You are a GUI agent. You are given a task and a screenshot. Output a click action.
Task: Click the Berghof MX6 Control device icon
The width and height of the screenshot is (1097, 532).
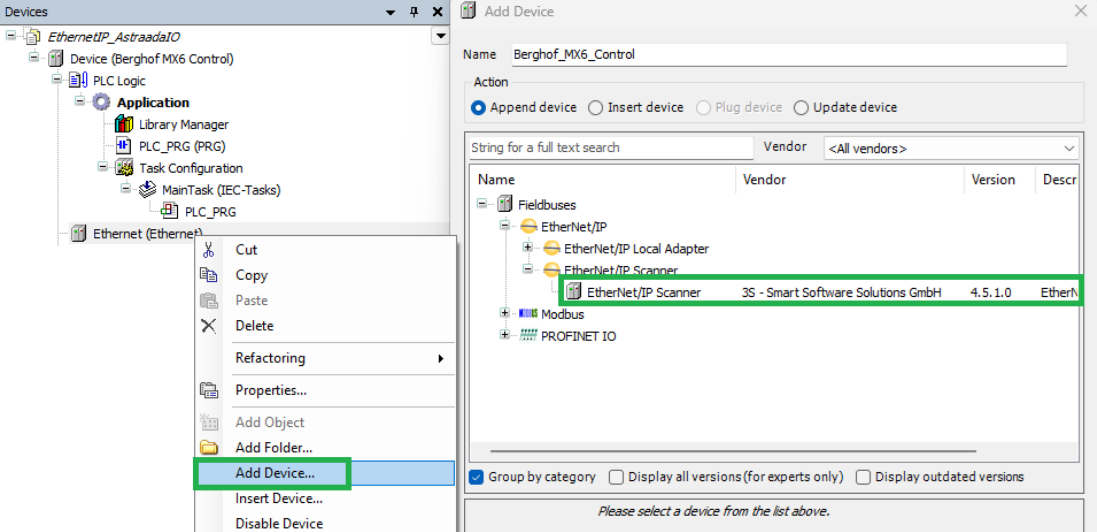tap(55, 59)
